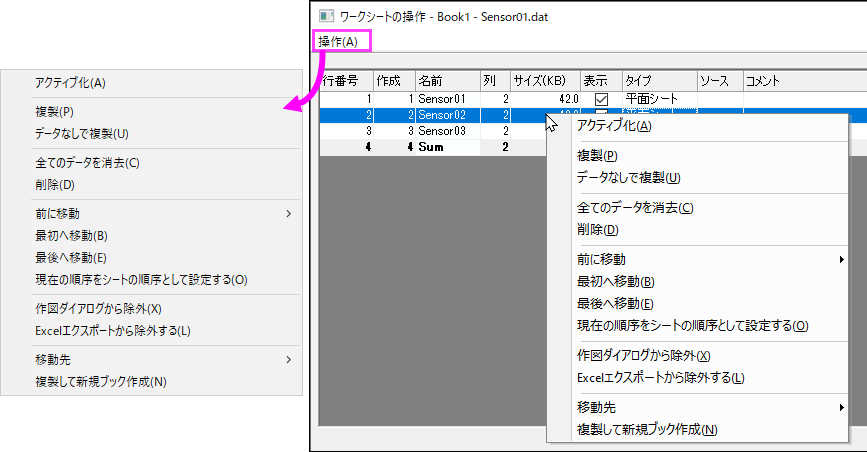This screenshot has width=867, height=452.
Task: Click the サイズ(KB) column header
Action: [x=545, y=81]
